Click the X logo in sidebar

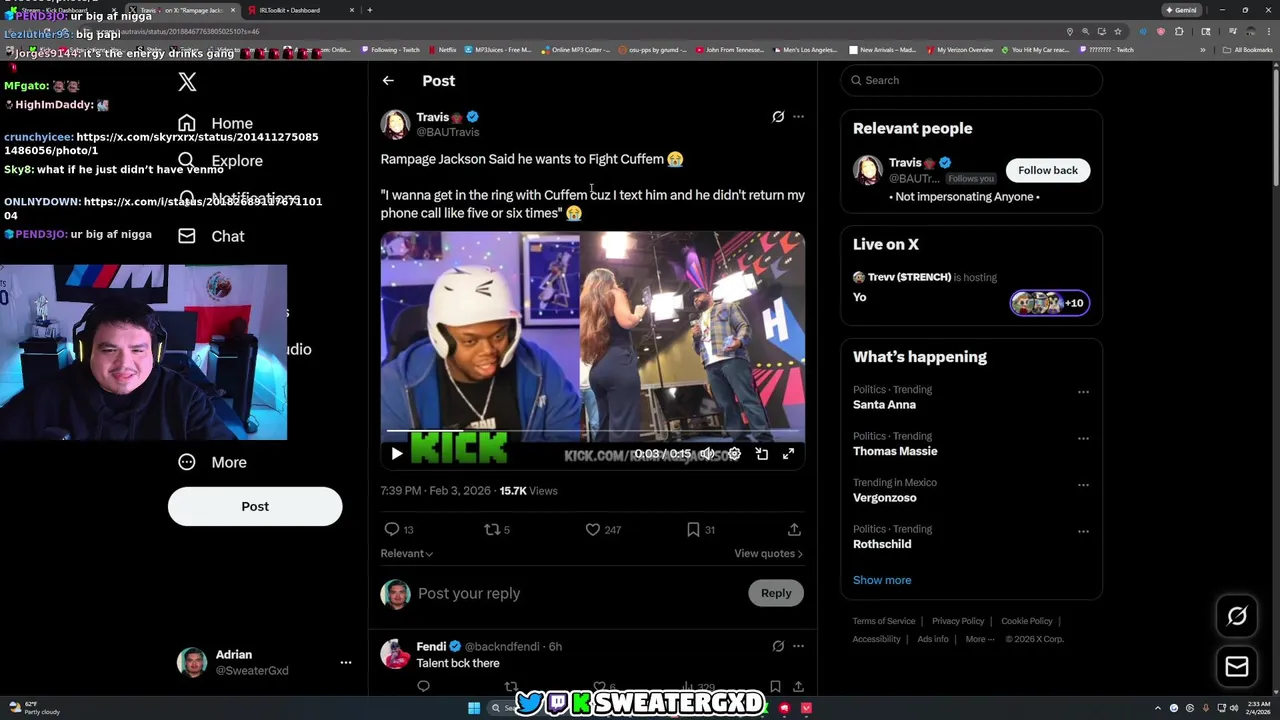tap(187, 82)
